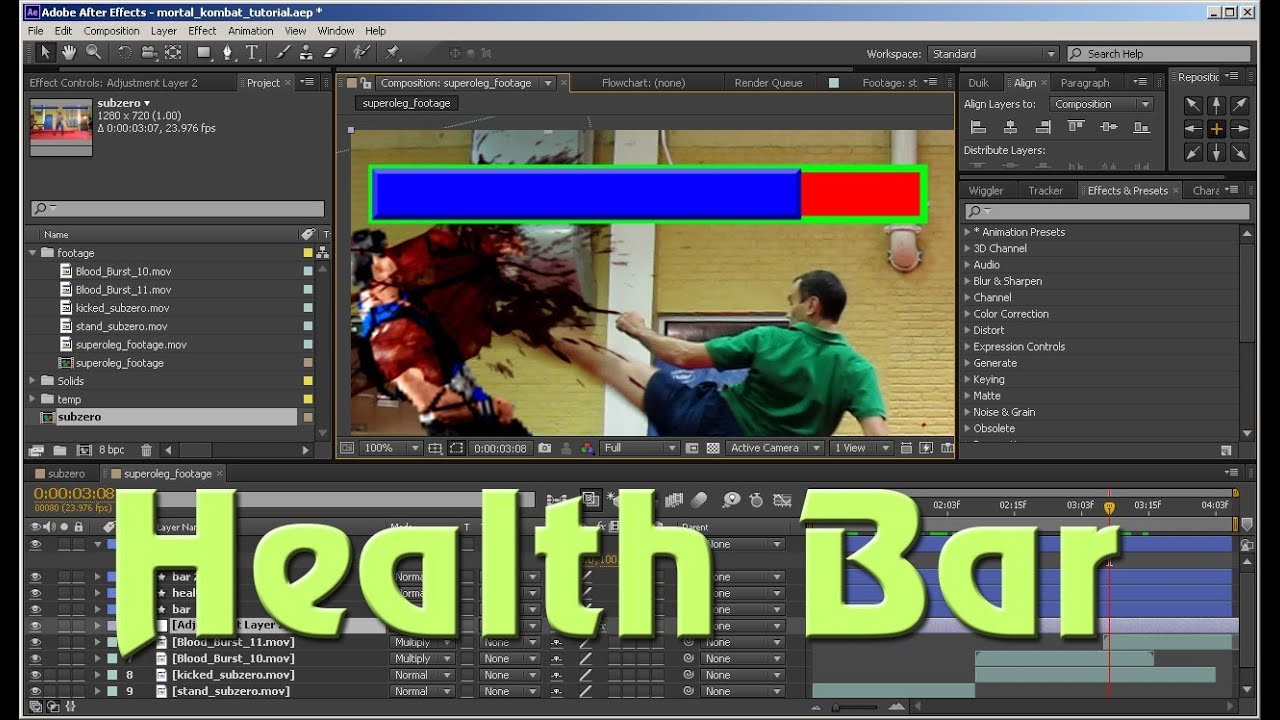Collapse the footage folder in Project
1280x720 pixels.
point(34,253)
